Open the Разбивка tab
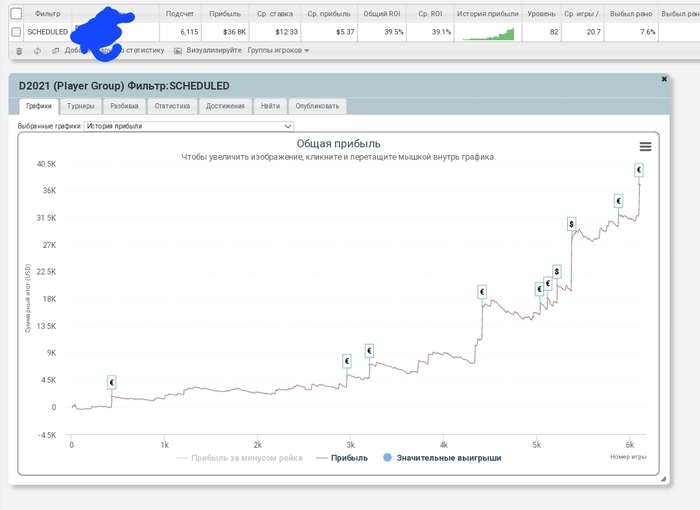The image size is (700, 510). tap(124, 106)
